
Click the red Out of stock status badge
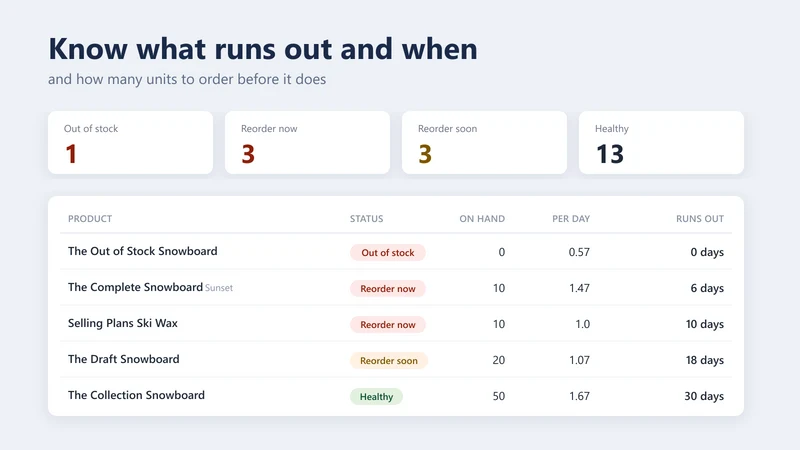click(x=388, y=253)
